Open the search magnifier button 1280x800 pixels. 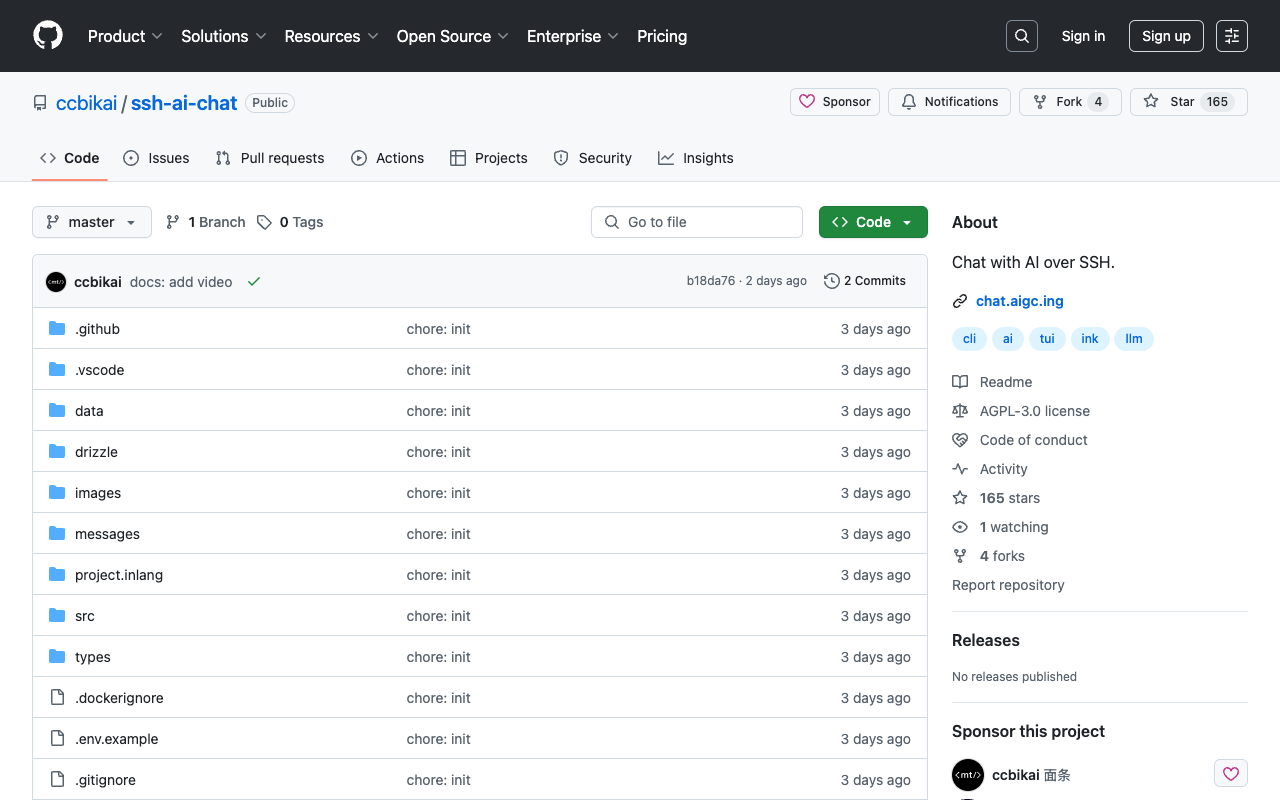[x=1022, y=36]
